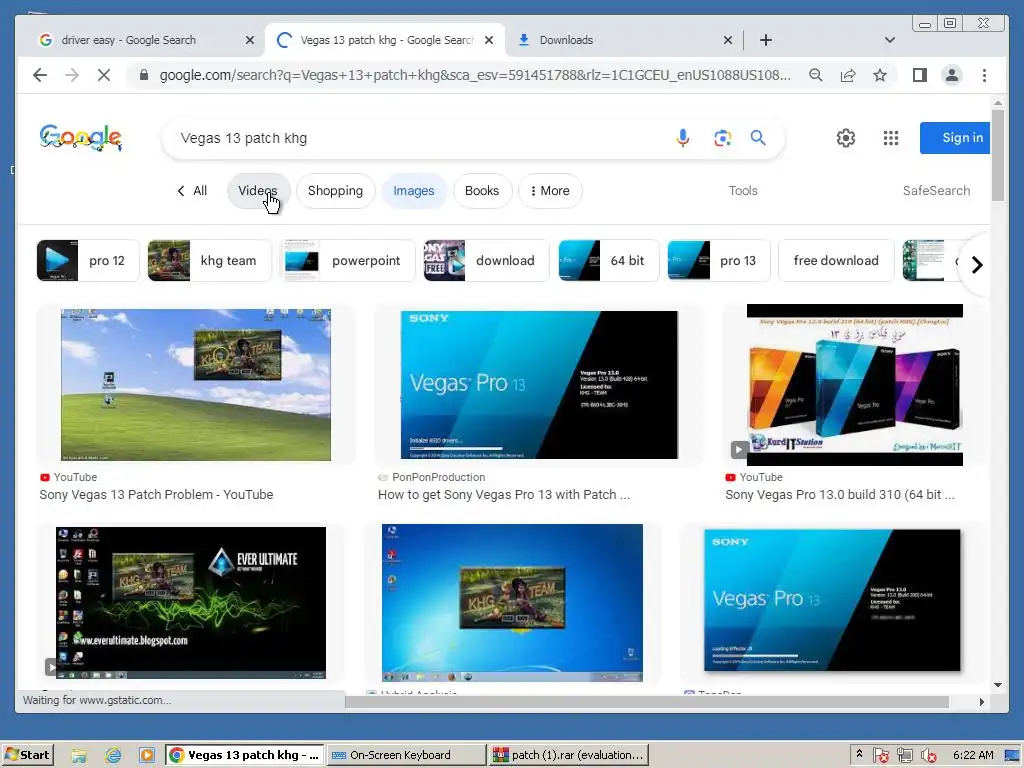Go back to the previous page
The width and height of the screenshot is (1024, 768).
[x=40, y=75]
